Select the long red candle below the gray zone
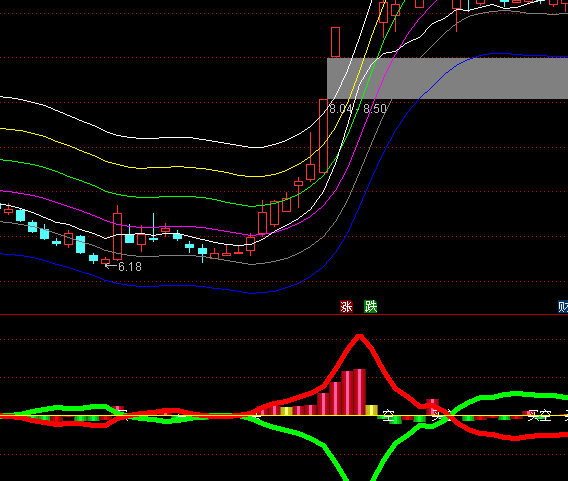Viewport: 568px width, 481px height. [x=323, y=136]
